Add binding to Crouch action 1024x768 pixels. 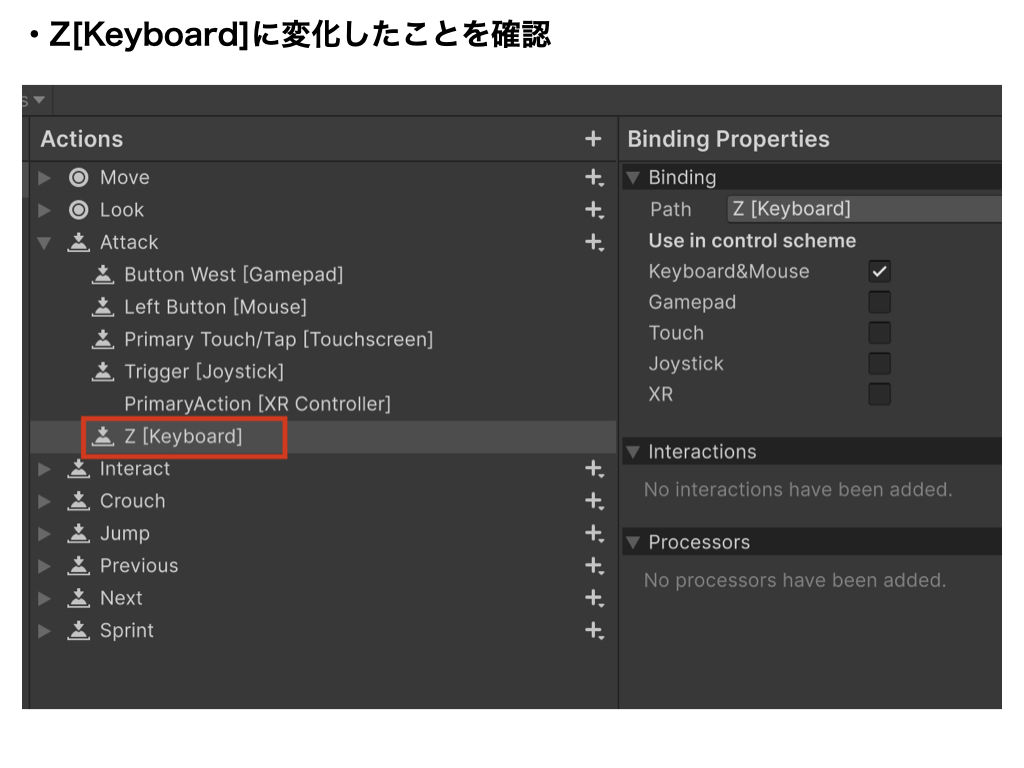[594, 501]
